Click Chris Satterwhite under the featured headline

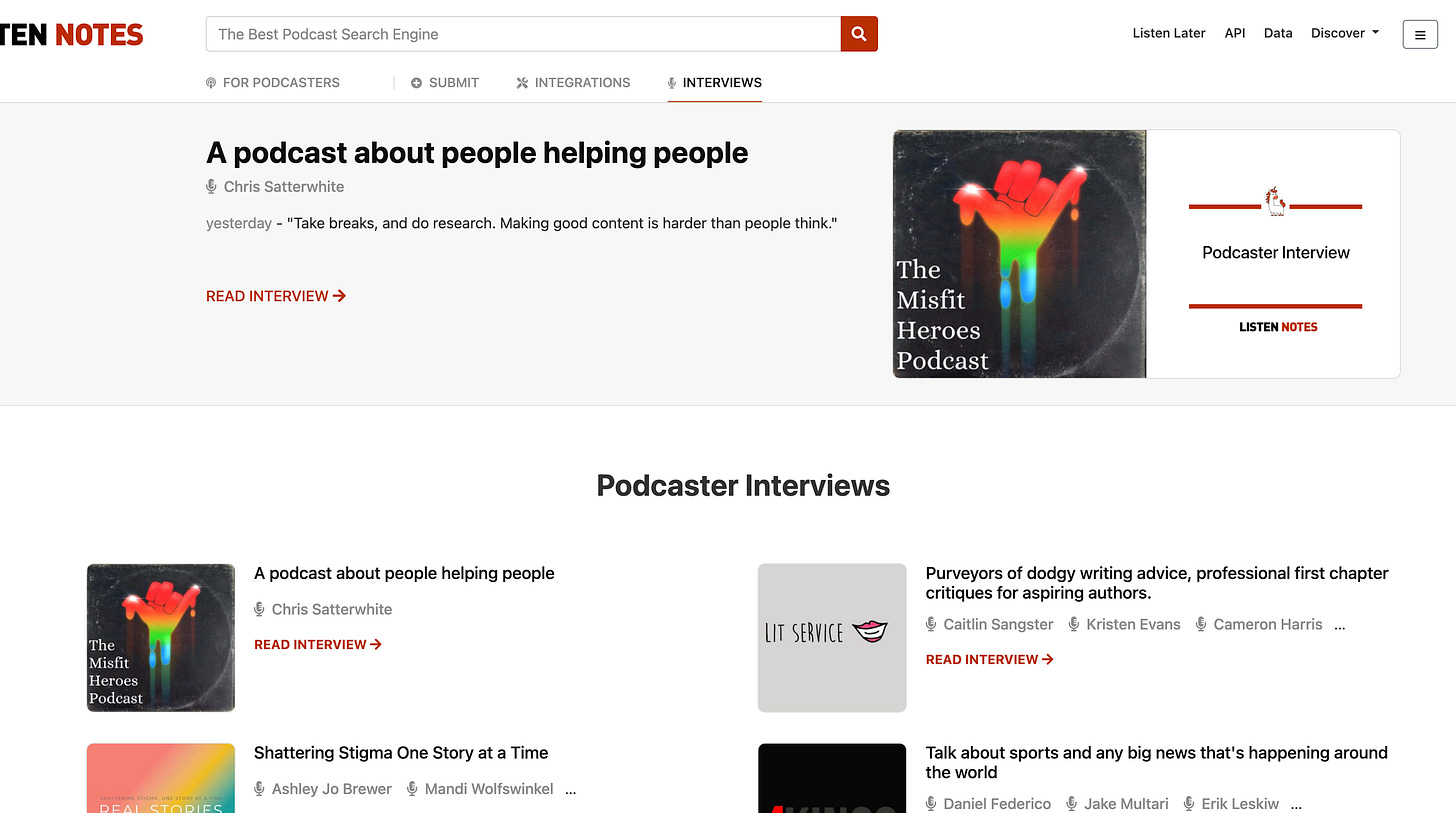284,187
